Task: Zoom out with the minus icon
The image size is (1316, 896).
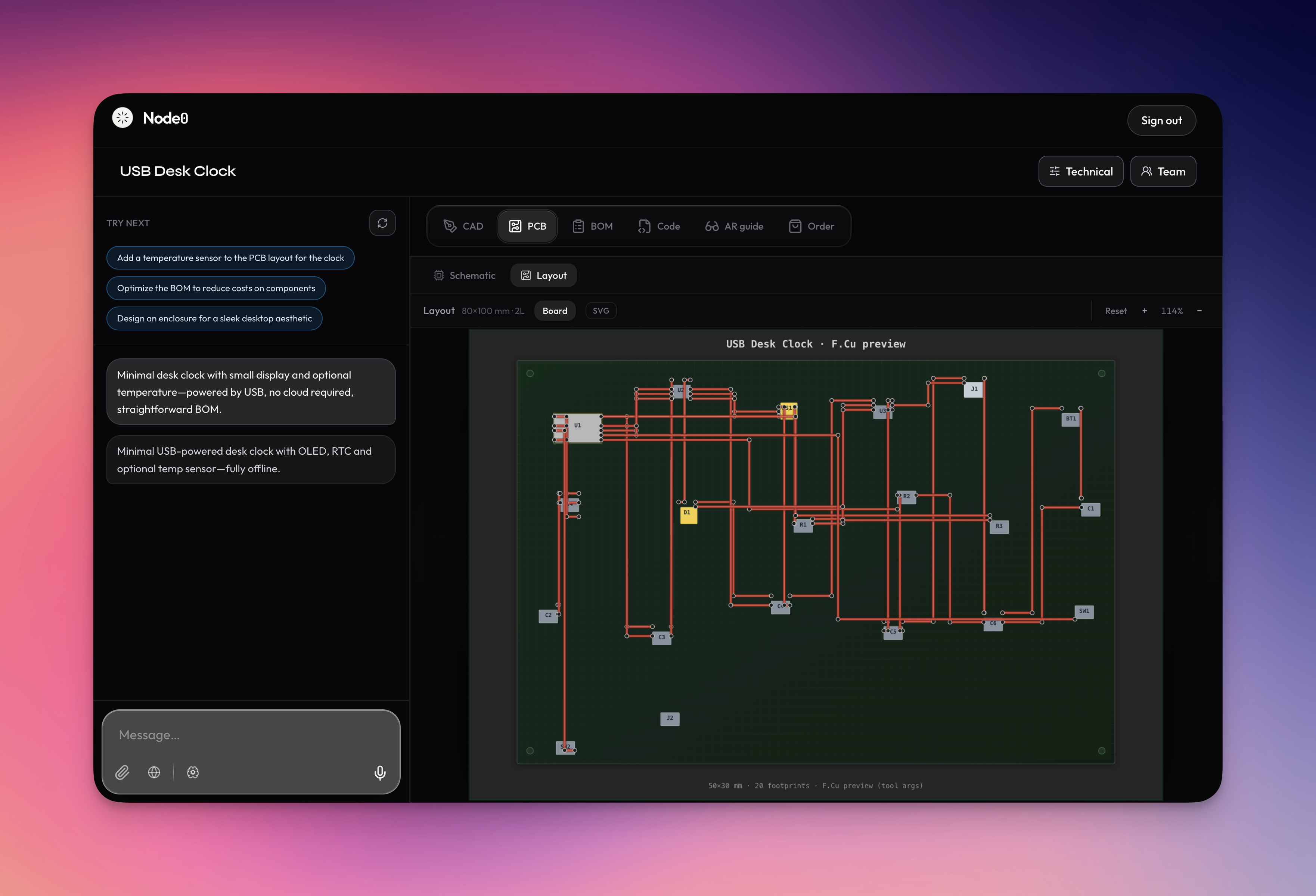Action: pos(1199,311)
